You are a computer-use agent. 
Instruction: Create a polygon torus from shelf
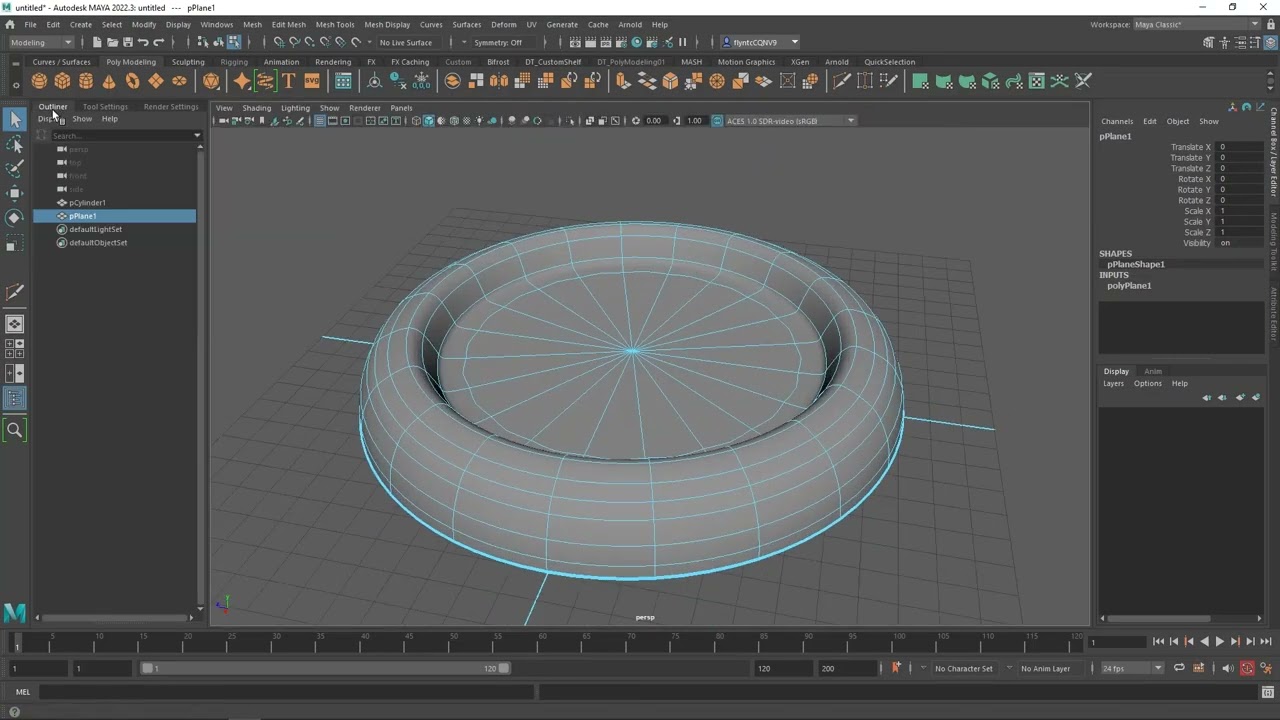point(132,81)
